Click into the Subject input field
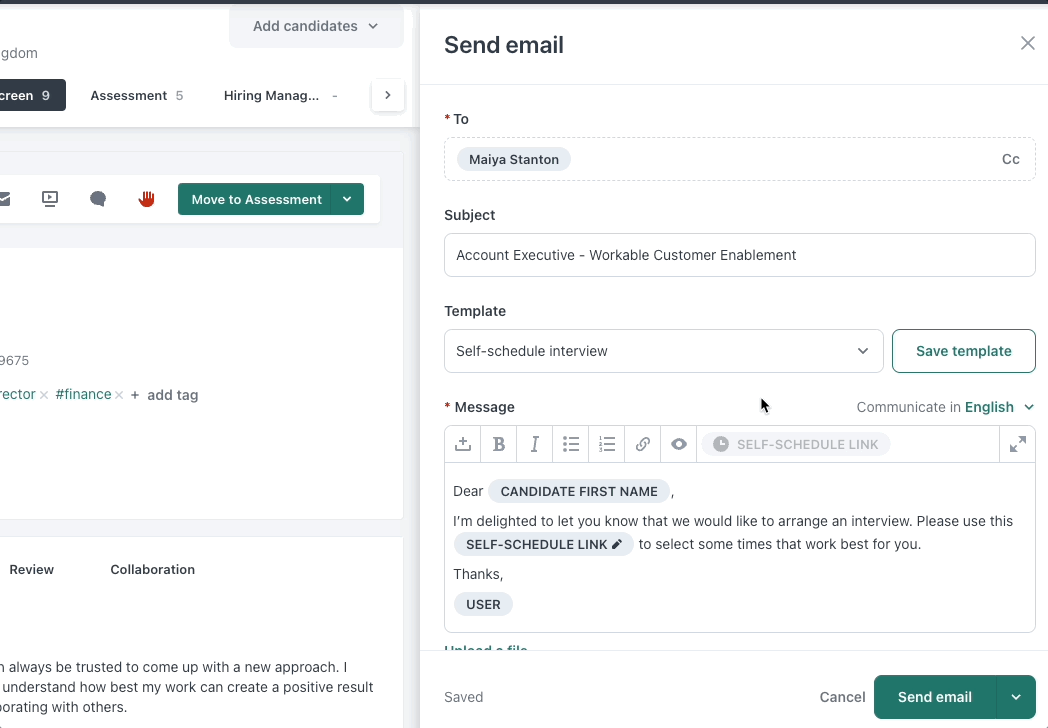Screen dimensions: 1048x728 click(x=739, y=255)
